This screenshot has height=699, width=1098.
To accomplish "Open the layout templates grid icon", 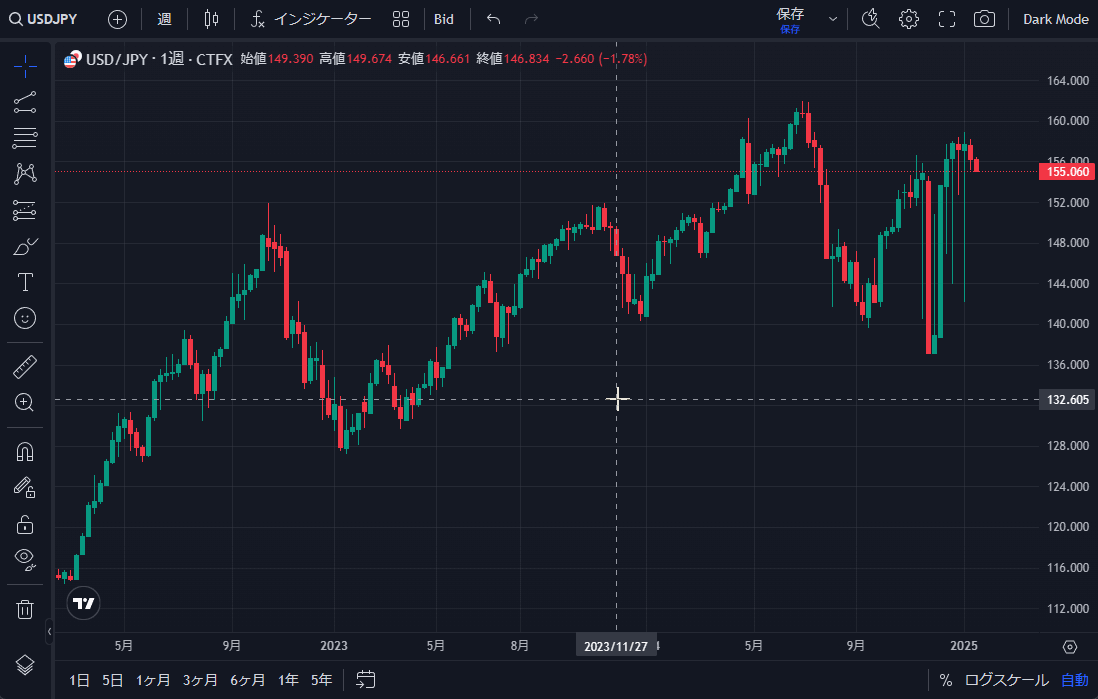I will (x=401, y=19).
